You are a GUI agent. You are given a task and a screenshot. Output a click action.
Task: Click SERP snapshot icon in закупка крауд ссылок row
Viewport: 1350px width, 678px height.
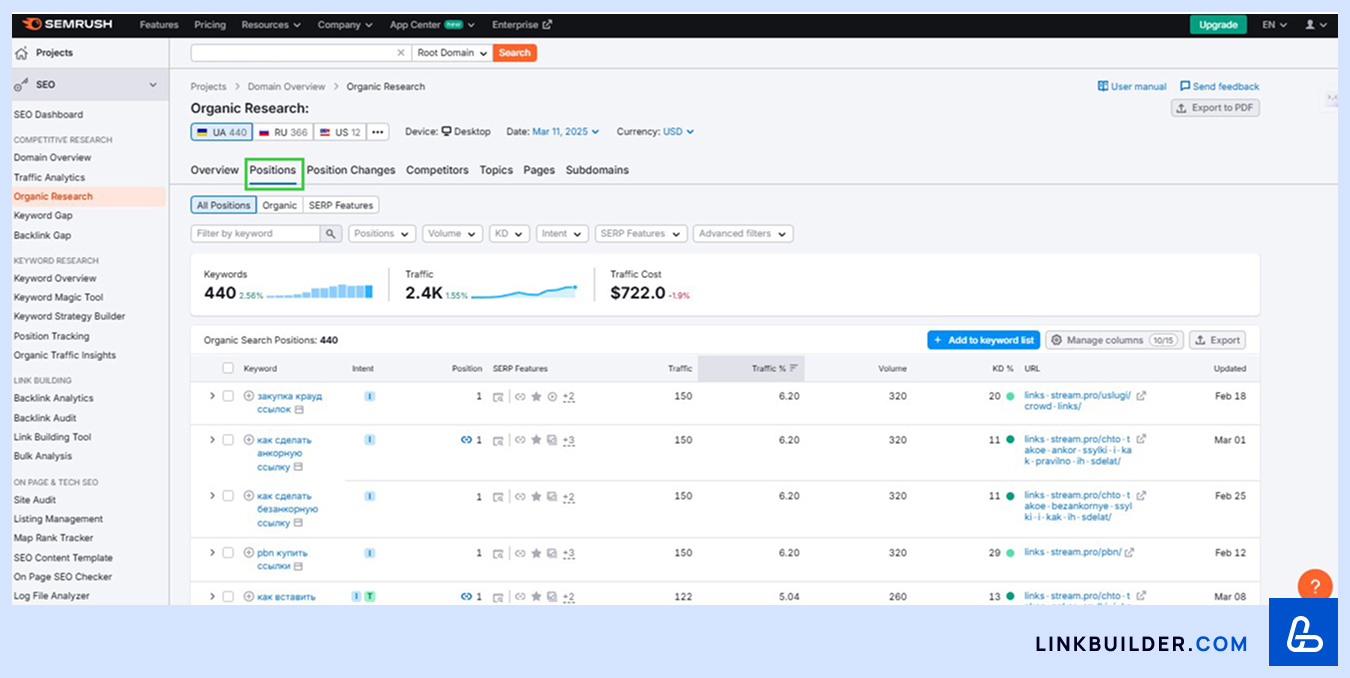[x=498, y=397]
